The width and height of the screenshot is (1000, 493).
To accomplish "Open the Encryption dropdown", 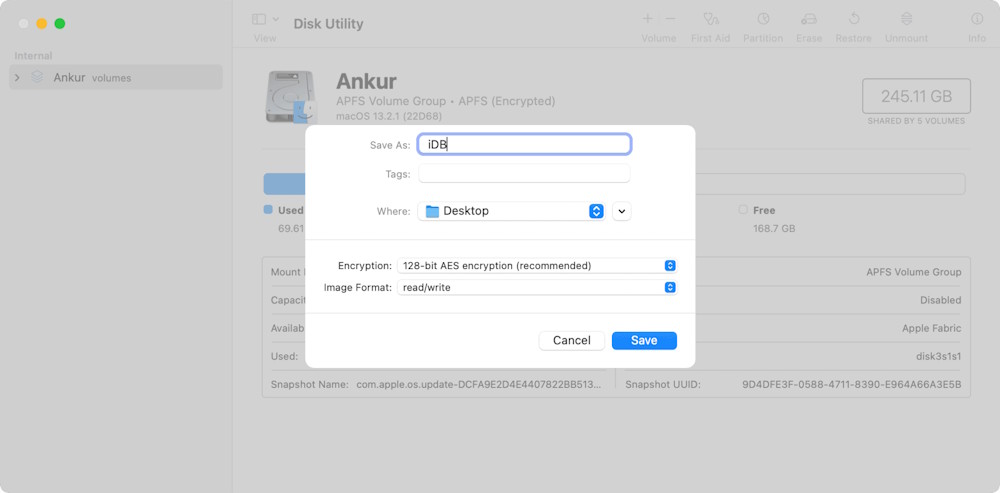I will coord(537,266).
